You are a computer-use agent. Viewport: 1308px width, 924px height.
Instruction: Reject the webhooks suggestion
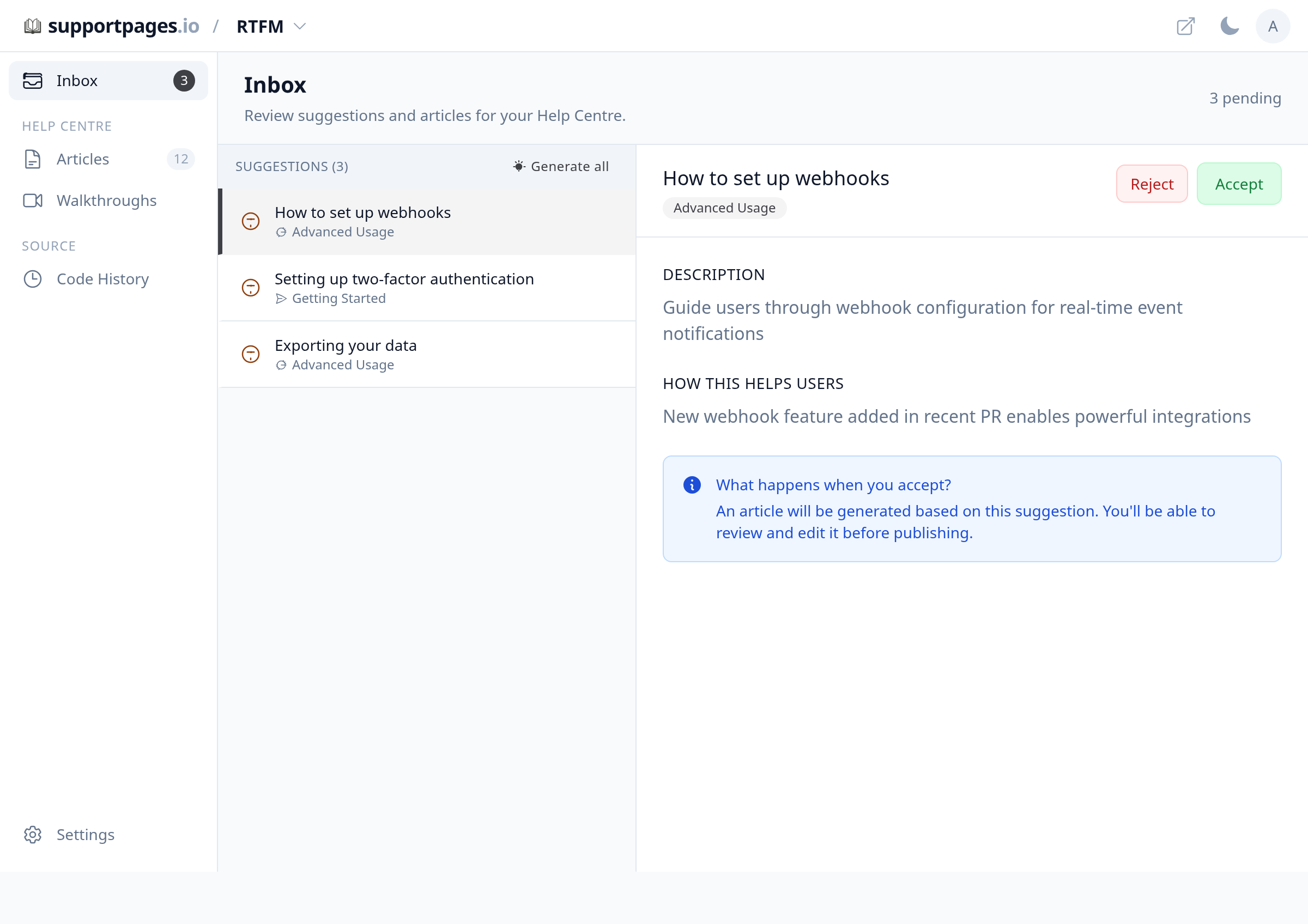(x=1152, y=184)
